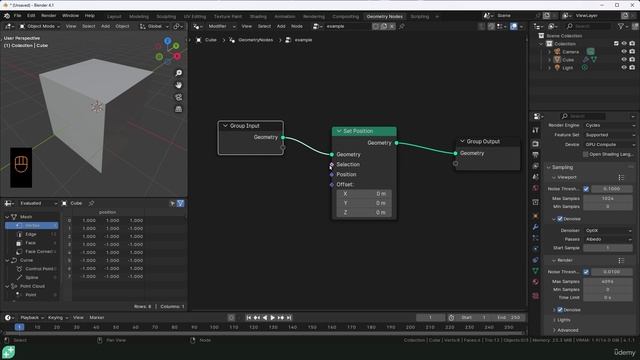The height and width of the screenshot is (360, 640).
Task: Toggle selected-only arrow in spreadsheet
Action: click(x=172, y=203)
